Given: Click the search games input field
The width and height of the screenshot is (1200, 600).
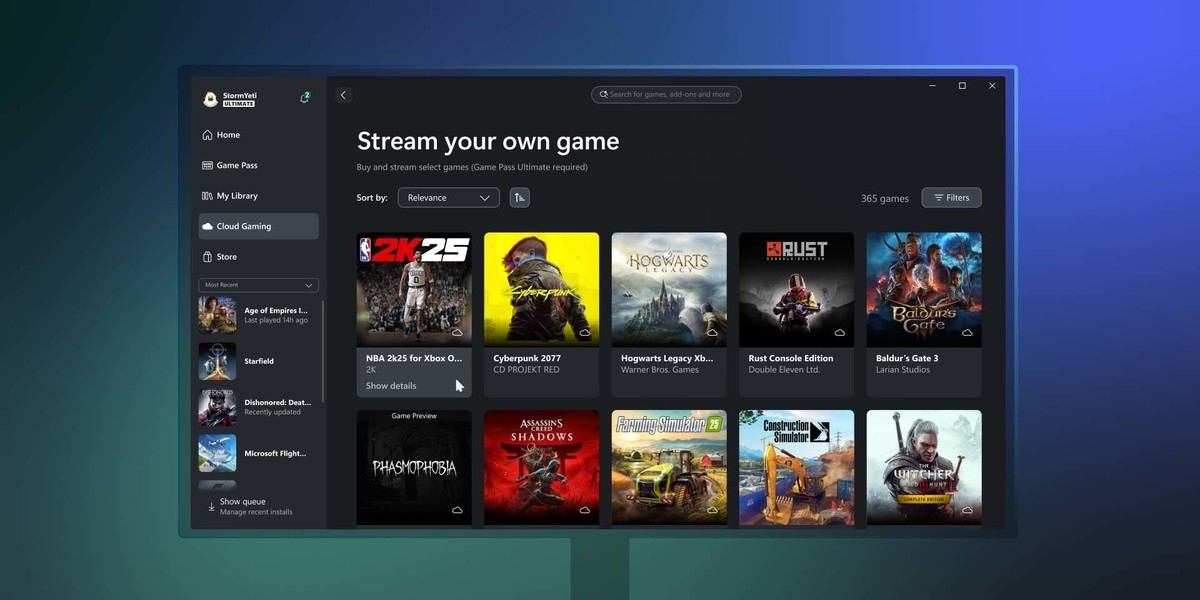Looking at the screenshot, I should (666, 95).
